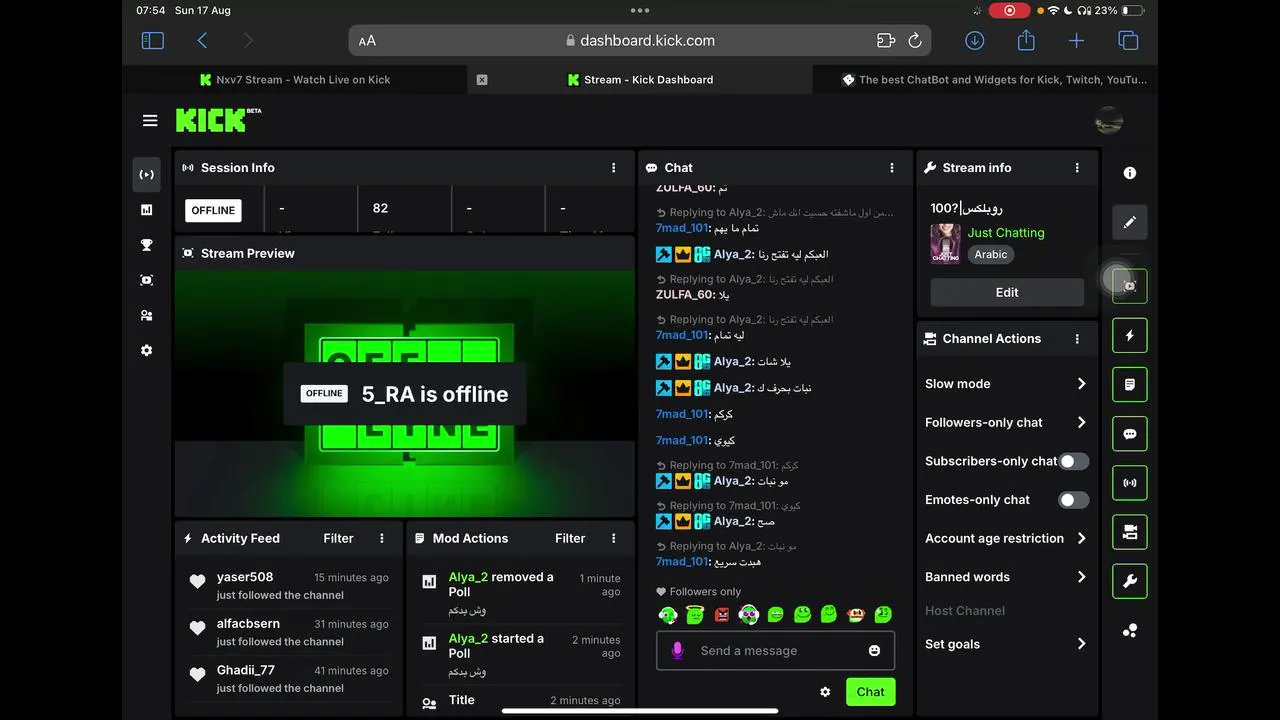Open Safari sidebar toggle icon
Screen dimensions: 1280x720
click(152, 41)
